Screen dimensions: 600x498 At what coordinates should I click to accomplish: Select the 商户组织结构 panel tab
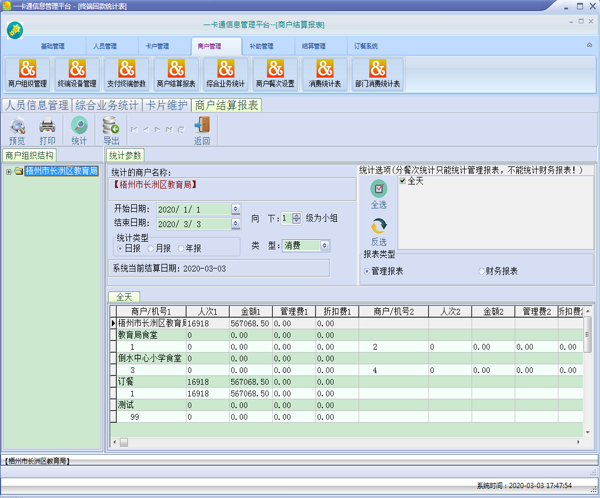(x=29, y=155)
